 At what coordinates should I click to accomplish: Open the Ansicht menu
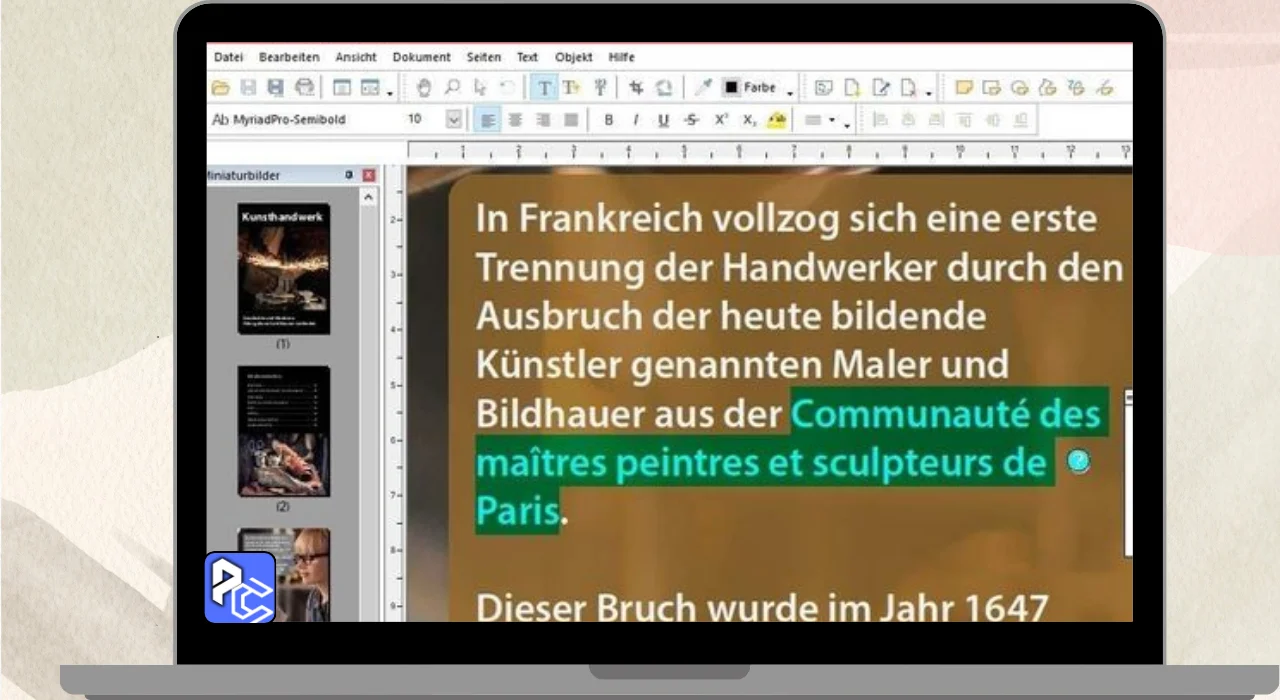356,57
